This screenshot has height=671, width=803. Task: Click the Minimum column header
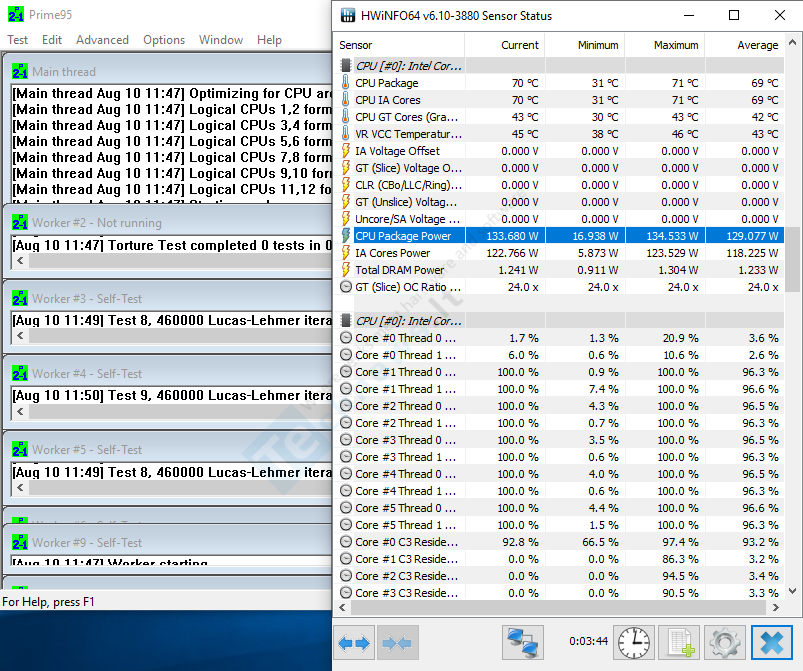coord(585,45)
